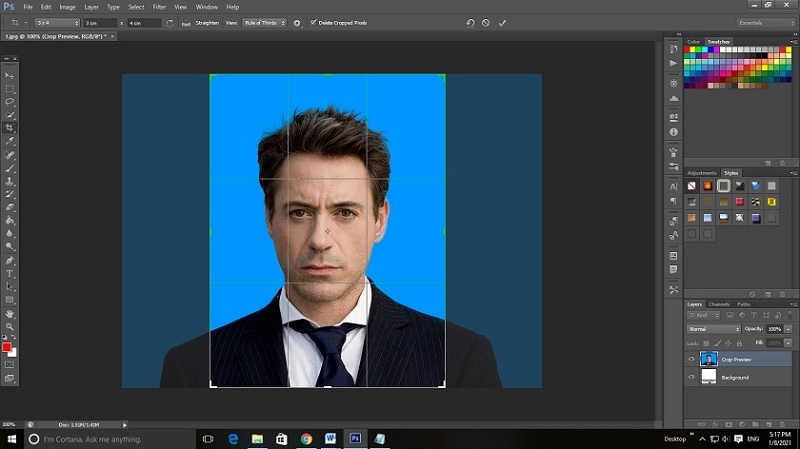Expand the 3 x 4 aspect ratio preset dropdown

pos(57,23)
